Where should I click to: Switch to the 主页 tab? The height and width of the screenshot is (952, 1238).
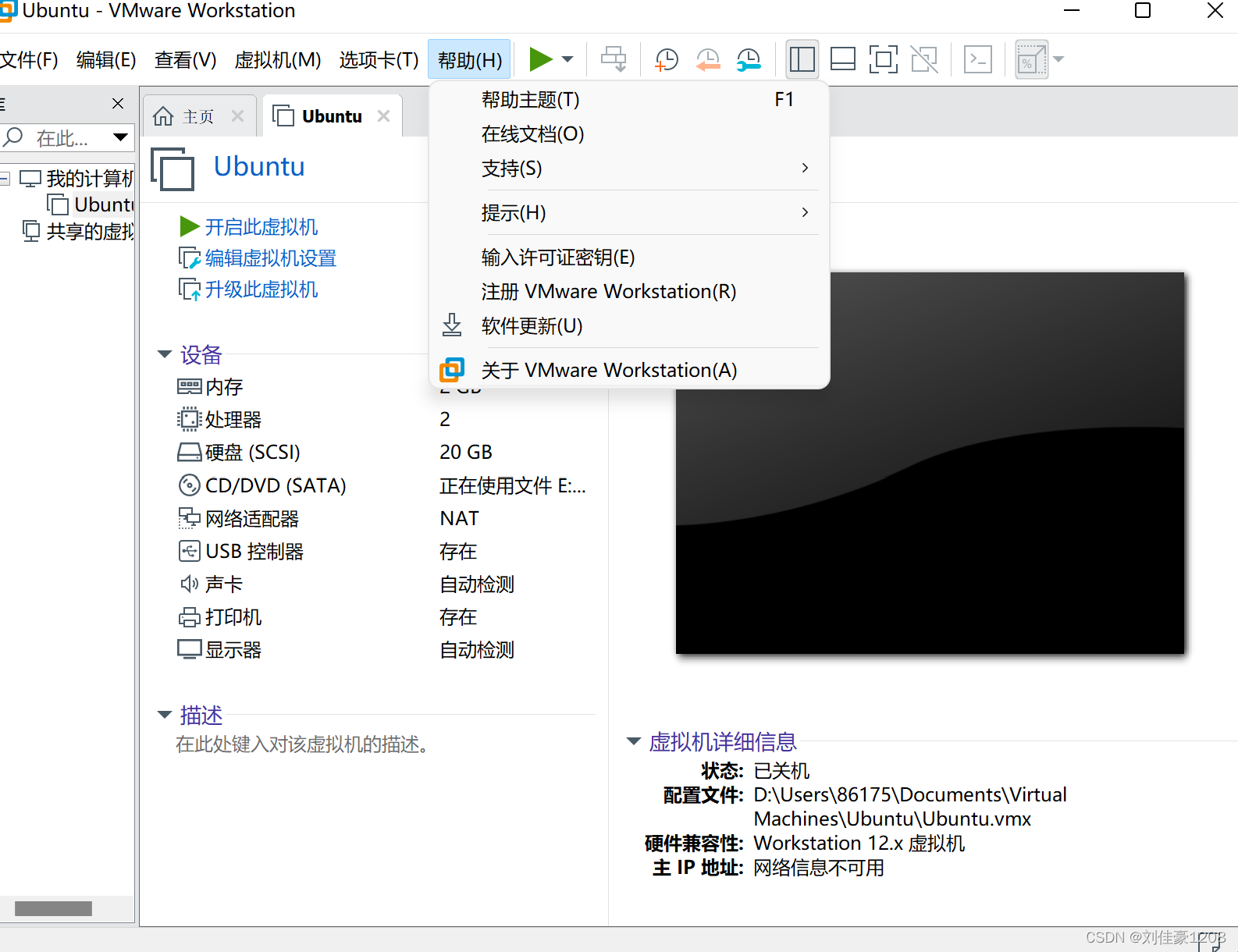click(x=197, y=116)
